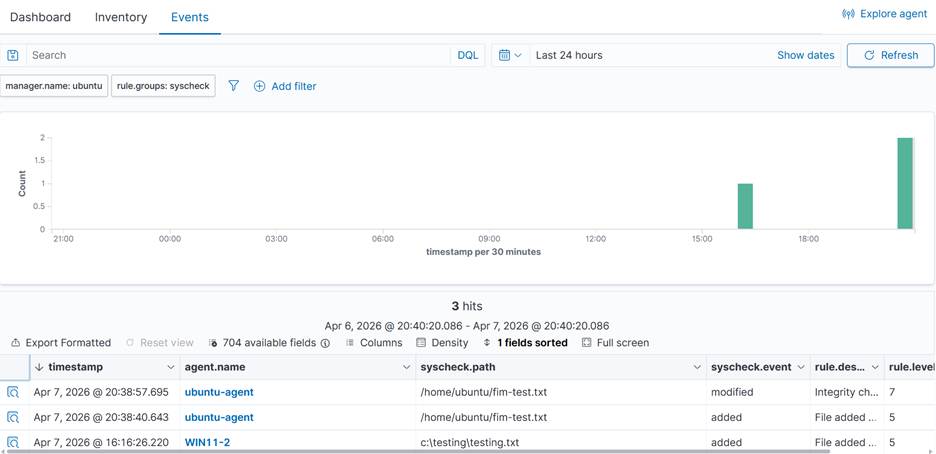
Task: Open the ubuntu-agent link in first row
Action: coord(219,393)
